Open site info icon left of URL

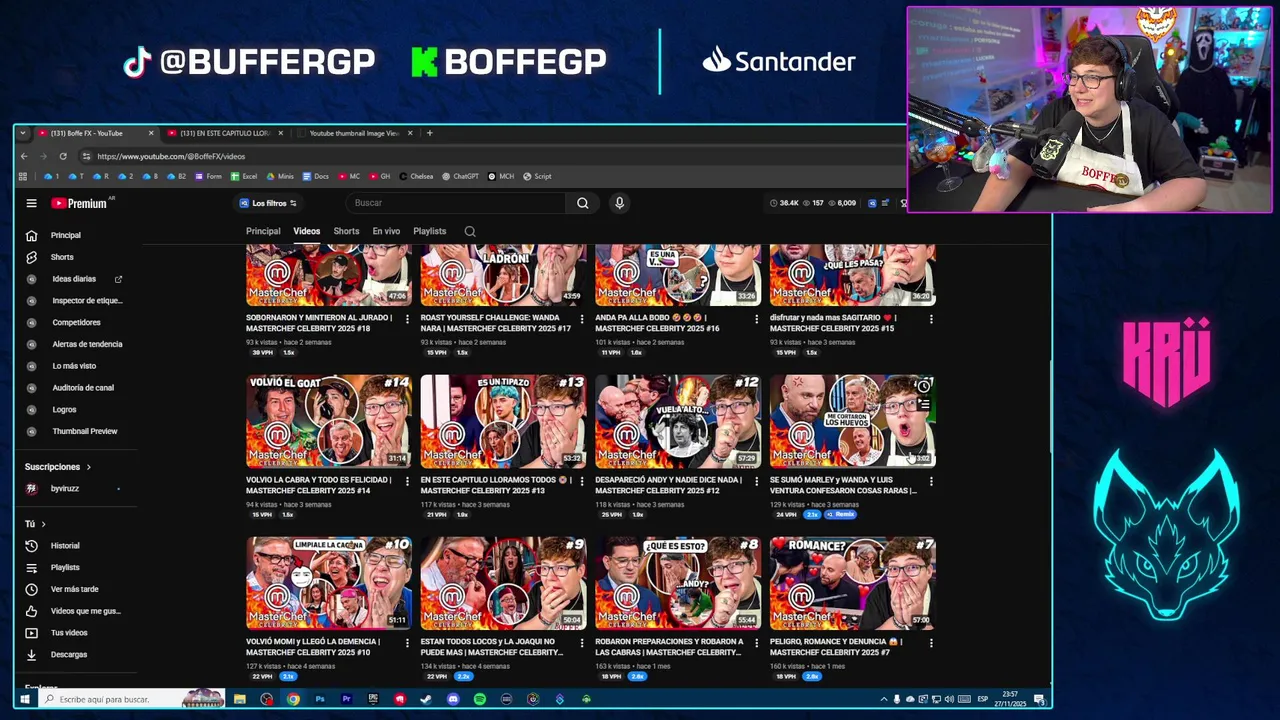coord(87,156)
